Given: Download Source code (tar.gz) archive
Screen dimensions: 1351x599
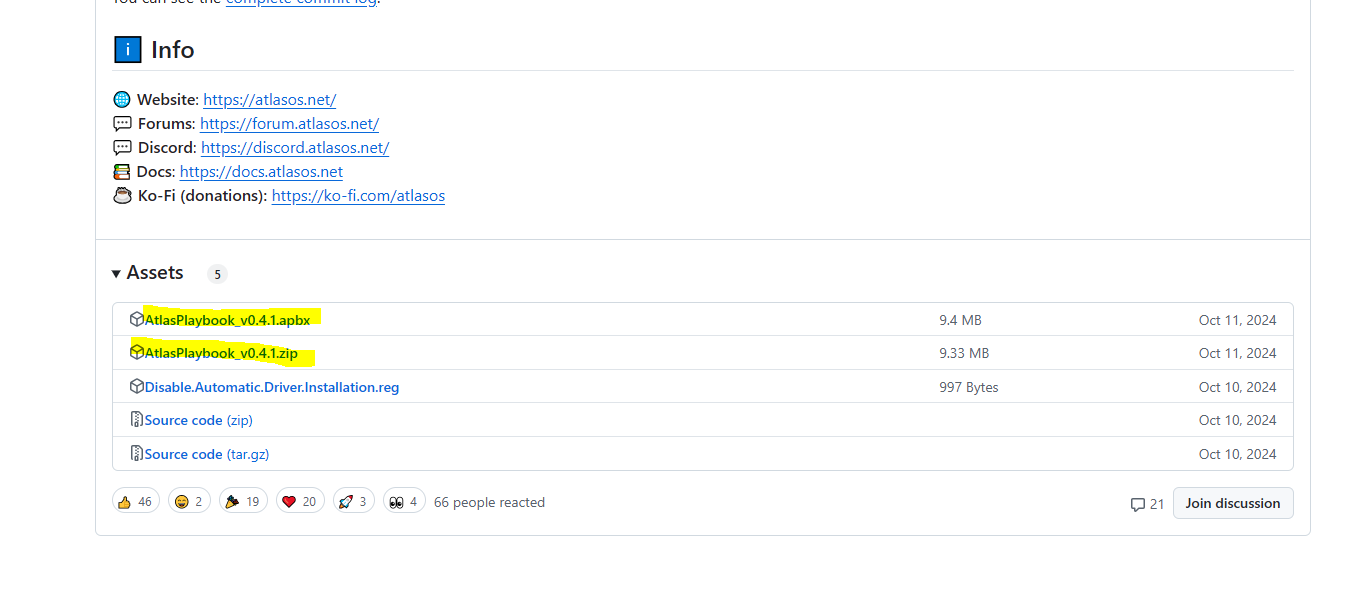Looking at the screenshot, I should (x=206, y=454).
